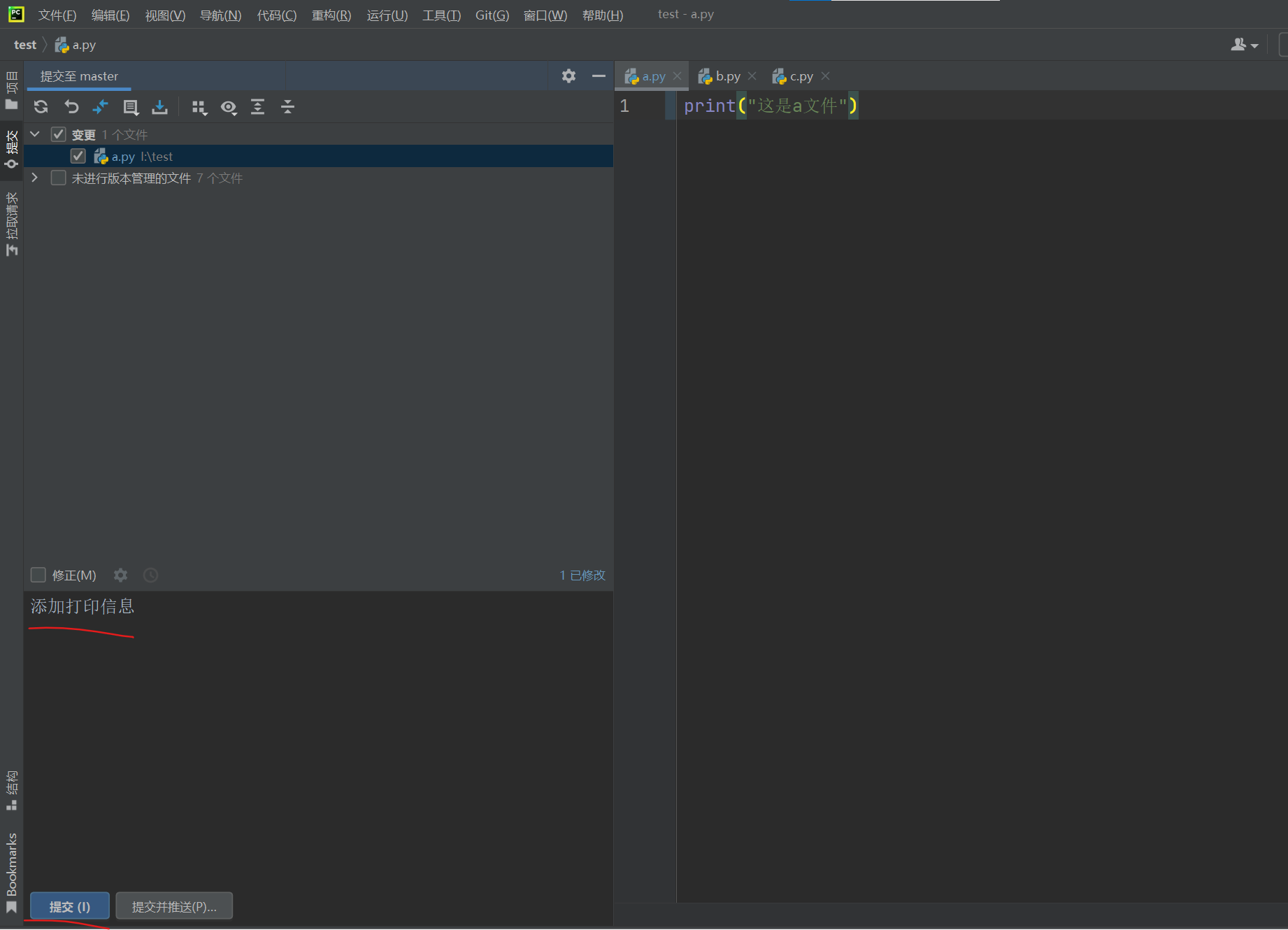Image resolution: width=1288 pixels, height=930 pixels.
Task: Click the Changelists icon in commit toolbar
Action: (x=131, y=107)
